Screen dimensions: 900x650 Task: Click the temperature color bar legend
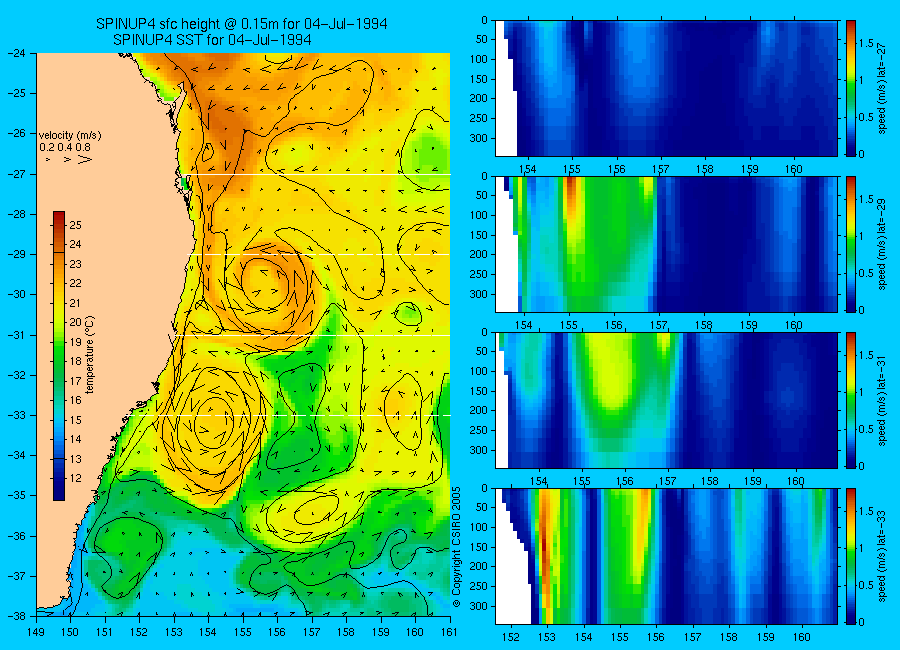tap(59, 355)
